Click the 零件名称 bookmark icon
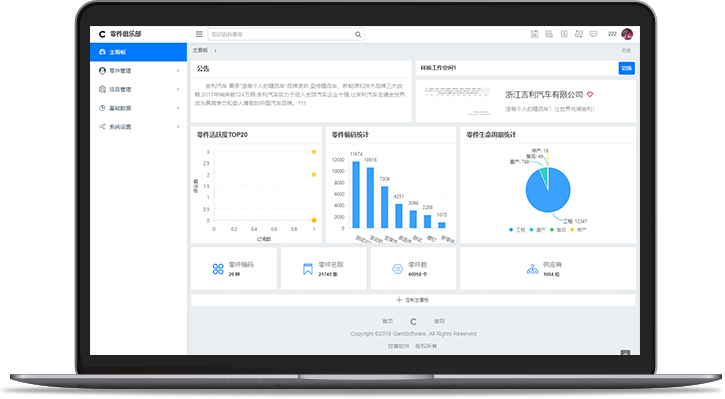The image size is (725, 399). pyautogui.click(x=307, y=269)
